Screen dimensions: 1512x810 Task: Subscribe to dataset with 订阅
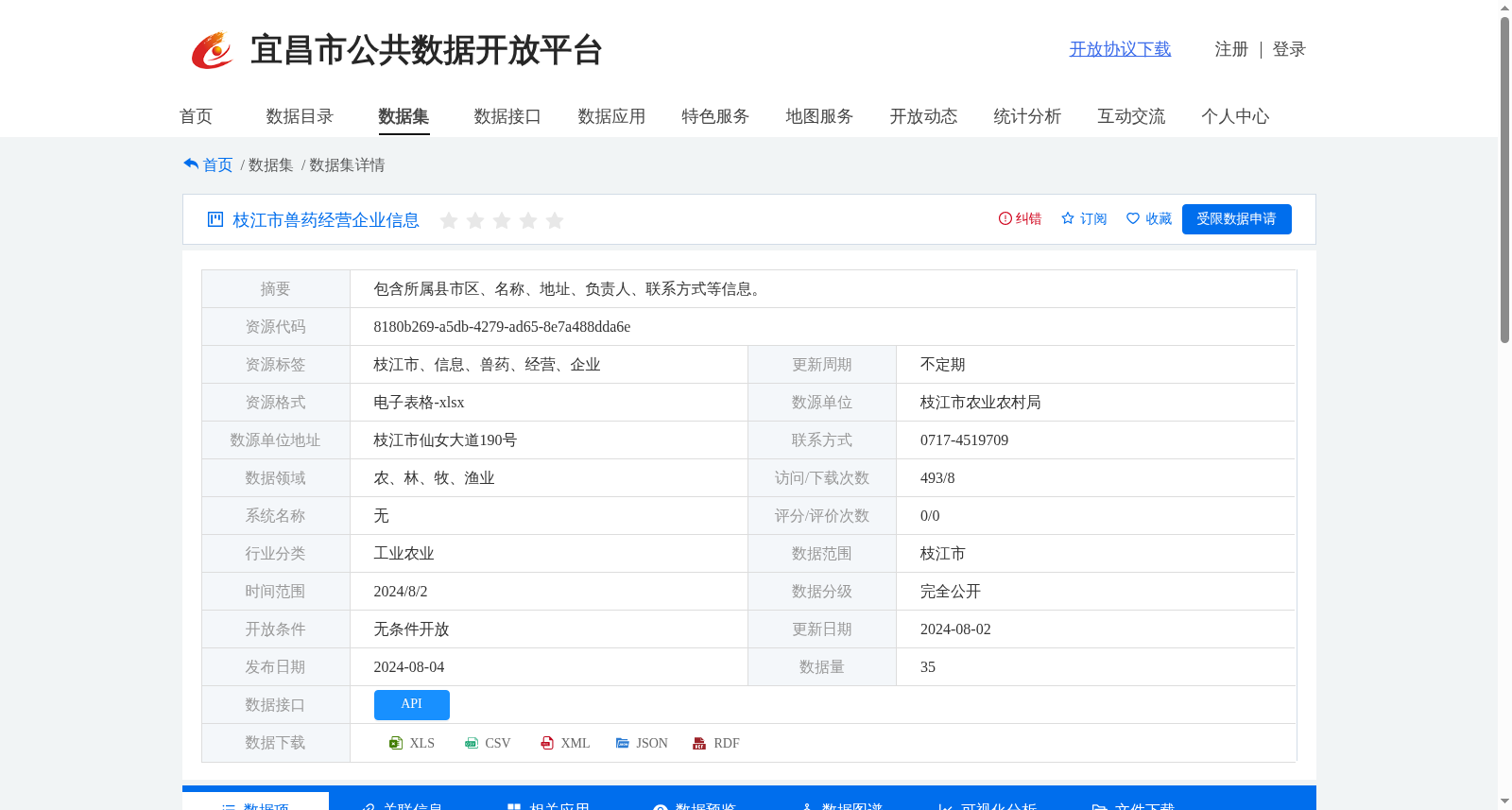[x=1084, y=218]
